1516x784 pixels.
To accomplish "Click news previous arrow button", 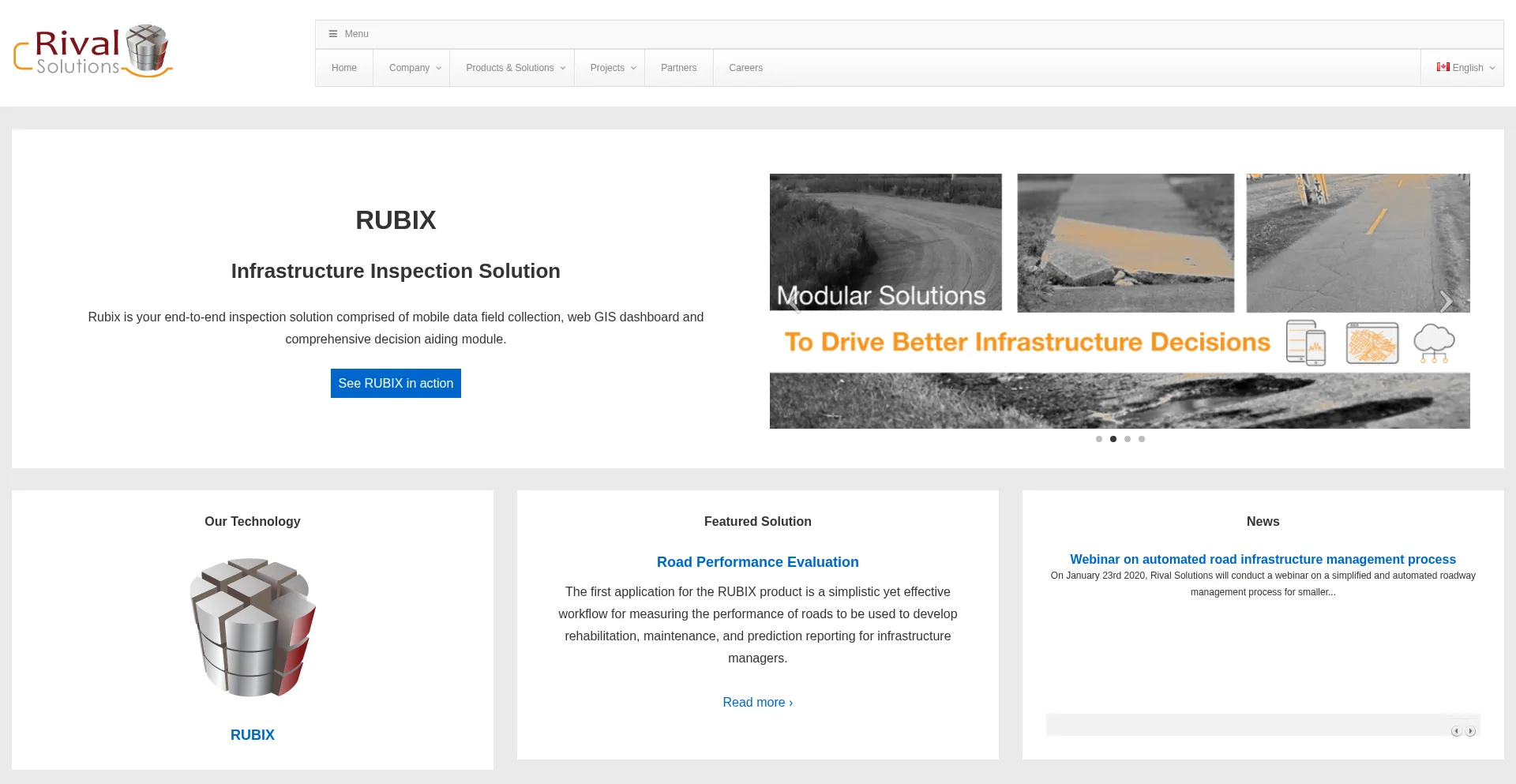I will [1456, 731].
